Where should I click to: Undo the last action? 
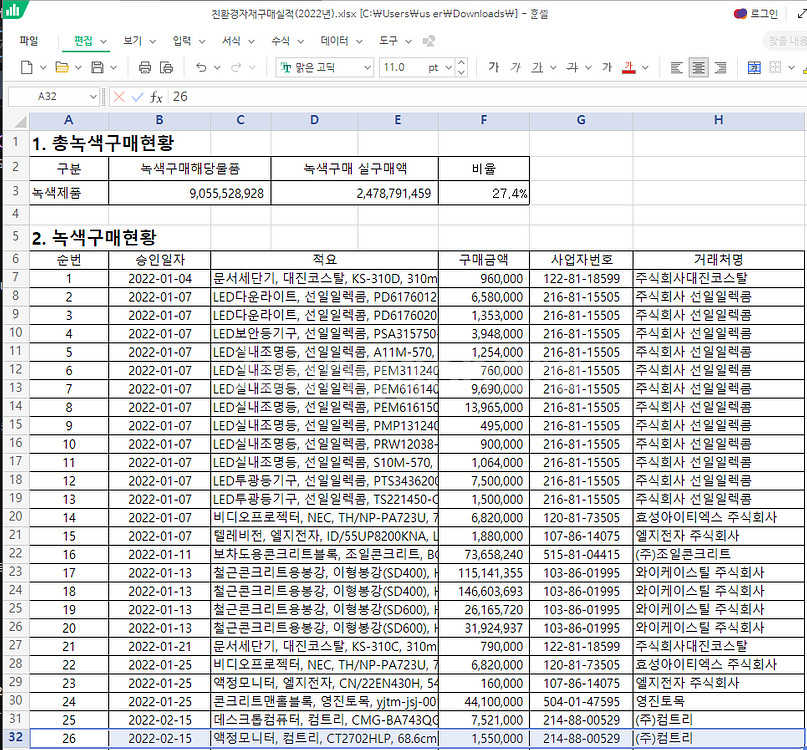click(201, 67)
